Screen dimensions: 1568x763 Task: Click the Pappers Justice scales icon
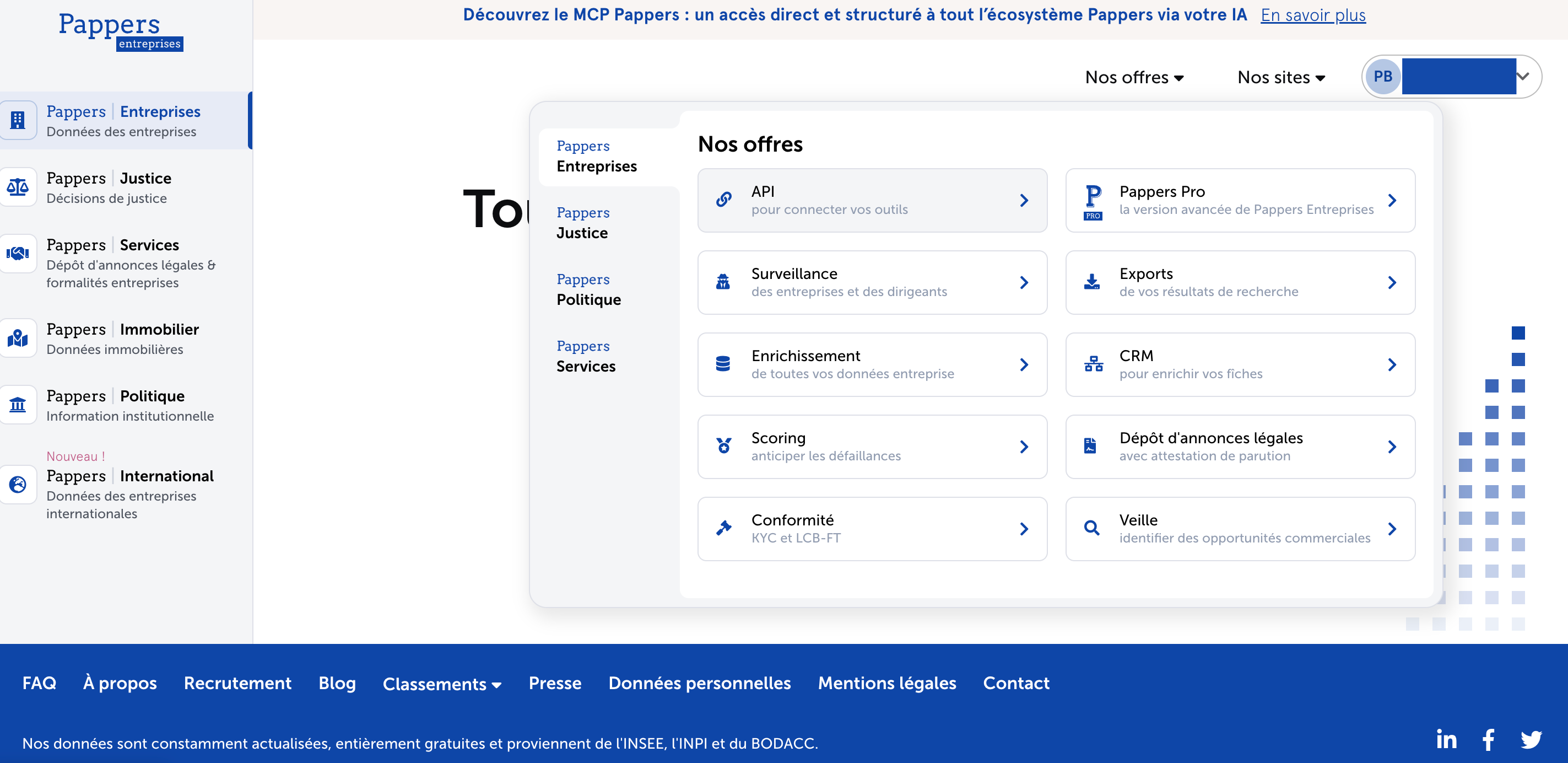pyautogui.click(x=18, y=187)
